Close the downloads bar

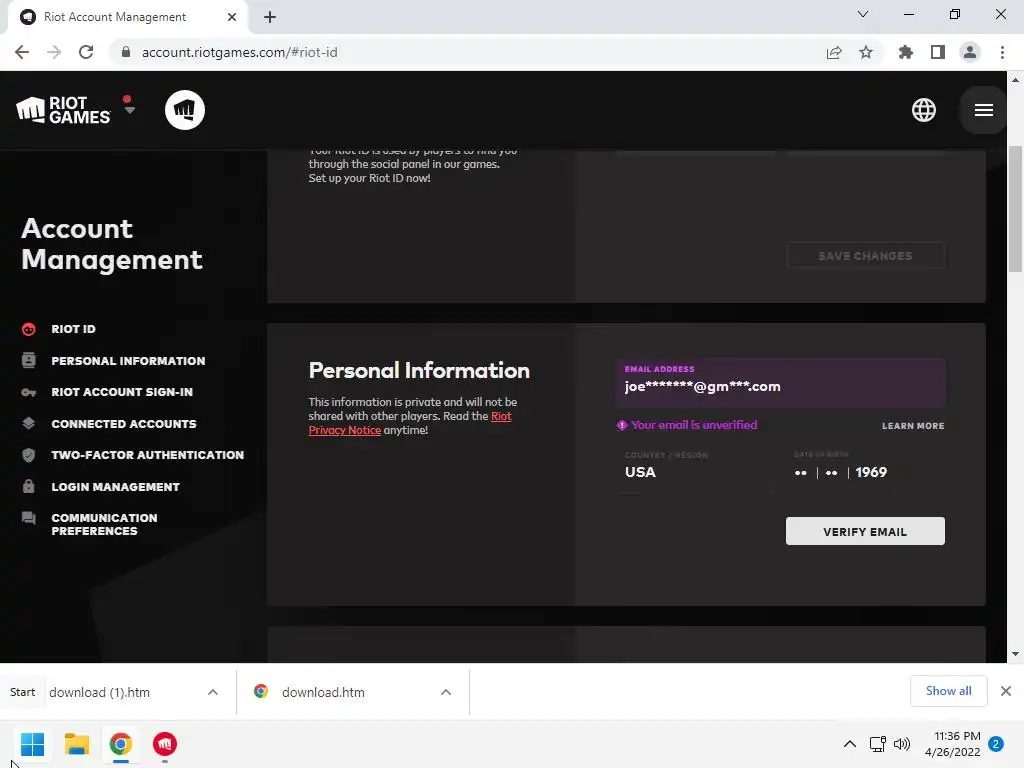click(x=1006, y=691)
